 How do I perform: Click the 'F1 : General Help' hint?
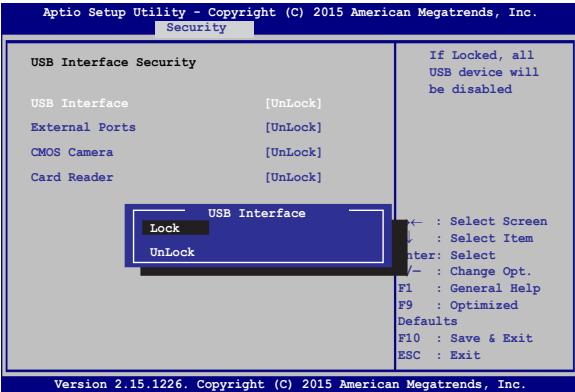click(469, 289)
